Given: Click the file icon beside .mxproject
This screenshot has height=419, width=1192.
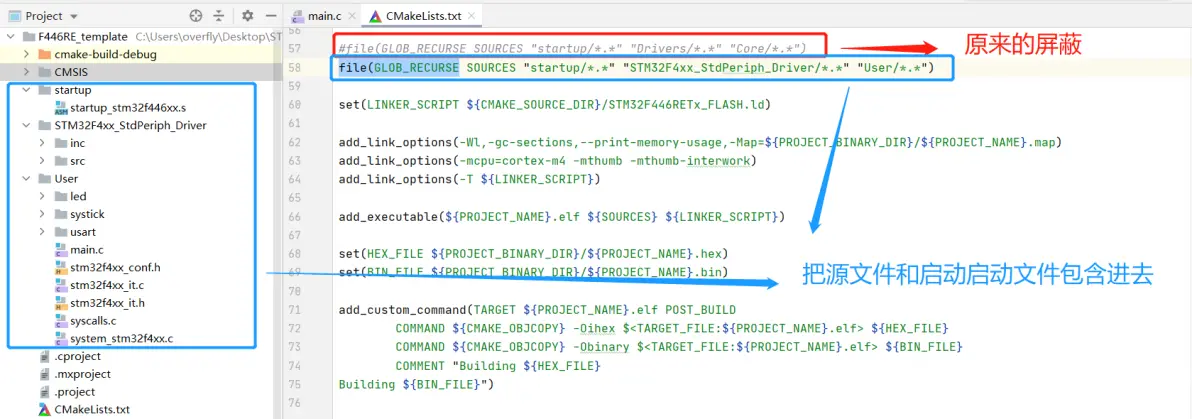Looking at the screenshot, I should 44,374.
